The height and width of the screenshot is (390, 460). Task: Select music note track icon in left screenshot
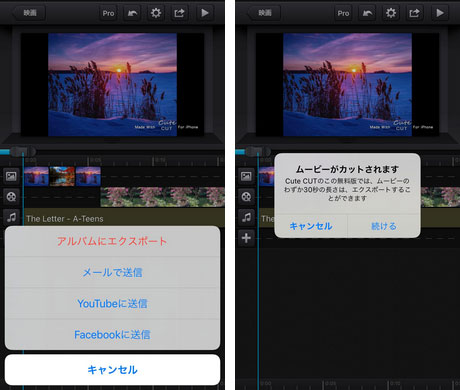click(x=11, y=217)
